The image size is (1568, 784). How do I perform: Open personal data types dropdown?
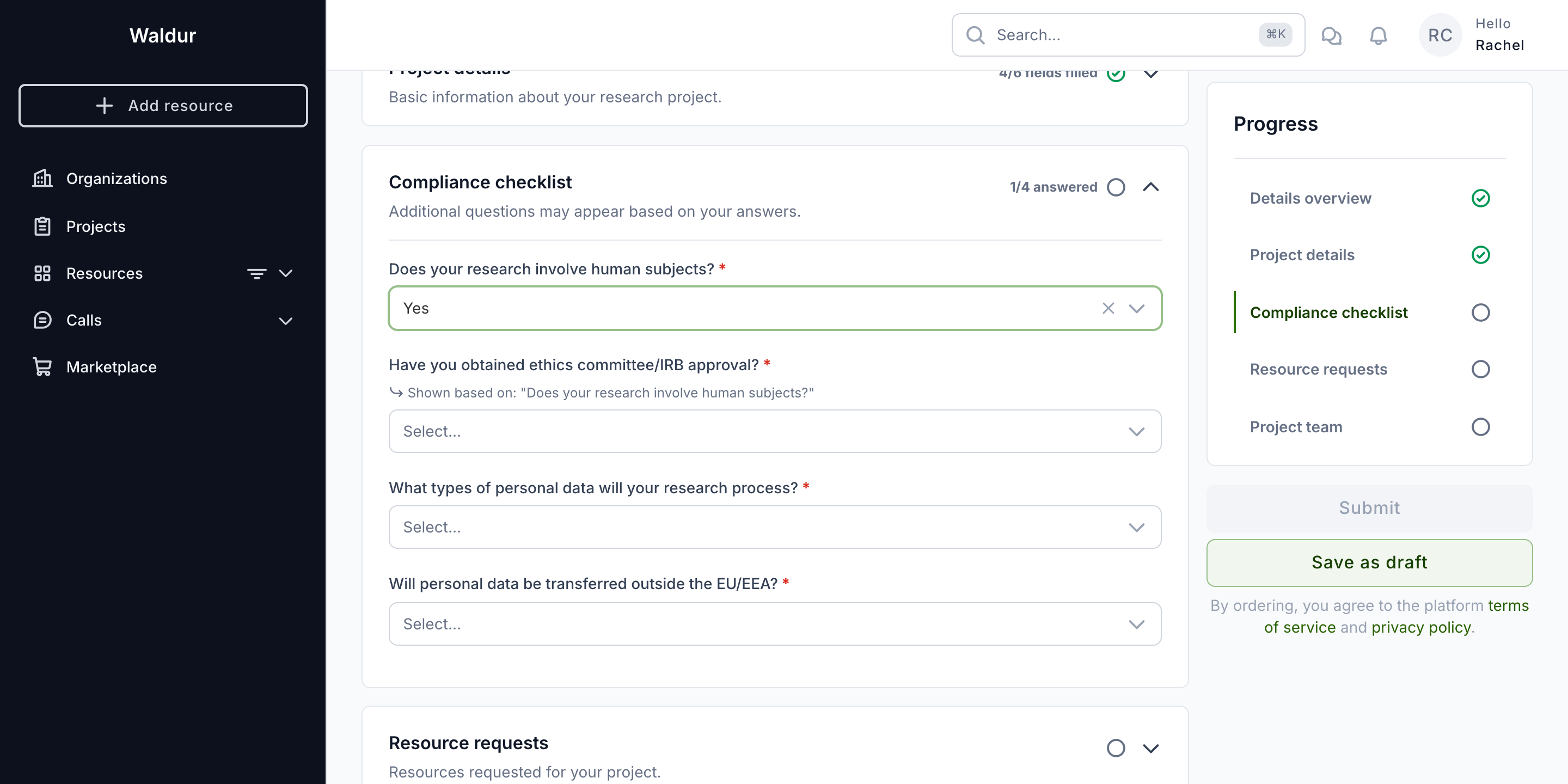coord(774,526)
